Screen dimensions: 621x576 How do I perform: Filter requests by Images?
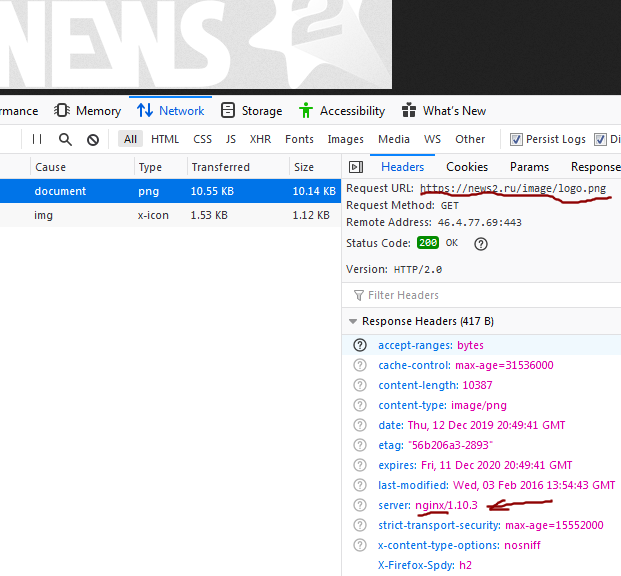coord(345,139)
